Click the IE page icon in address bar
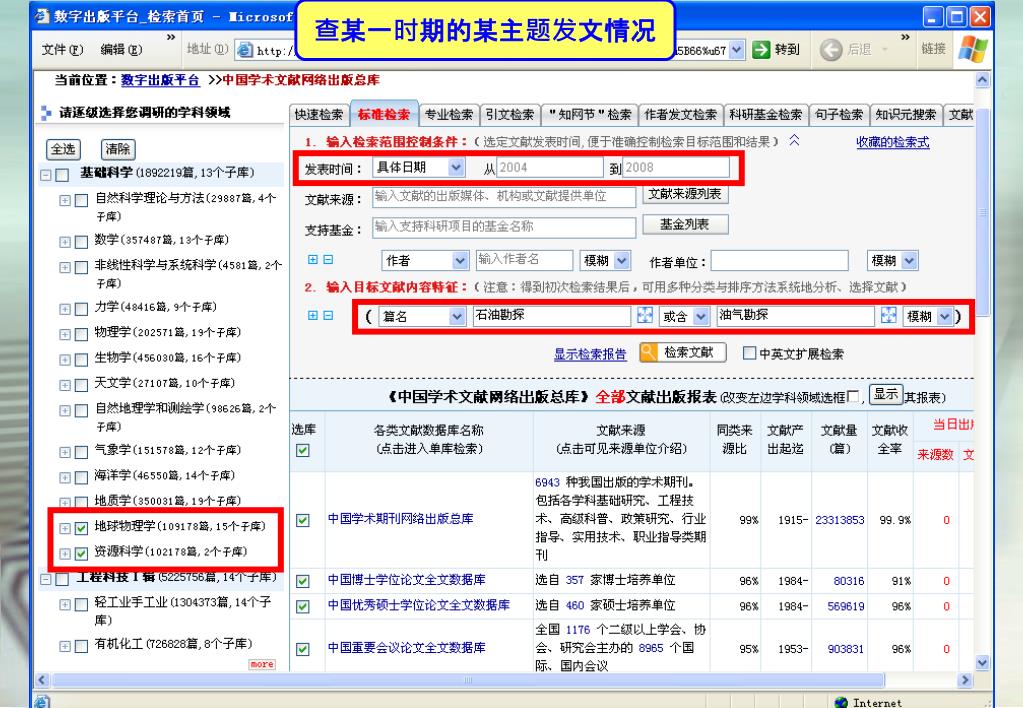The image size is (1023, 708). (245, 50)
